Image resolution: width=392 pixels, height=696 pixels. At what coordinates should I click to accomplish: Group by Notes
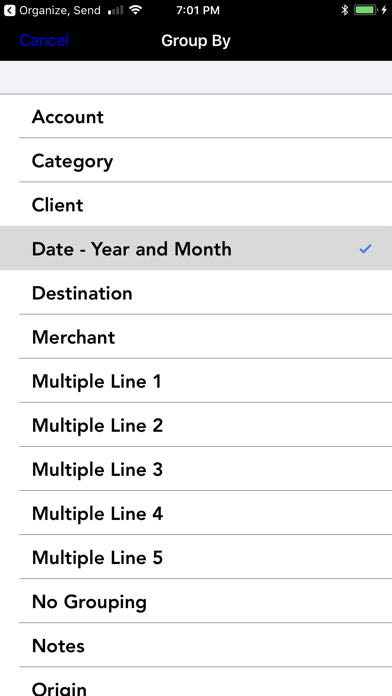(196, 646)
